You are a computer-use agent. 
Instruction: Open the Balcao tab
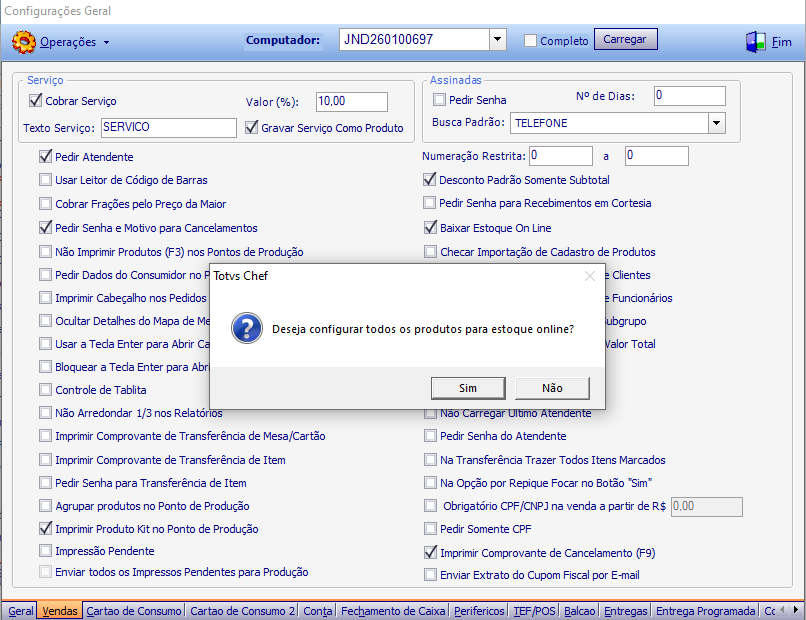(x=580, y=611)
